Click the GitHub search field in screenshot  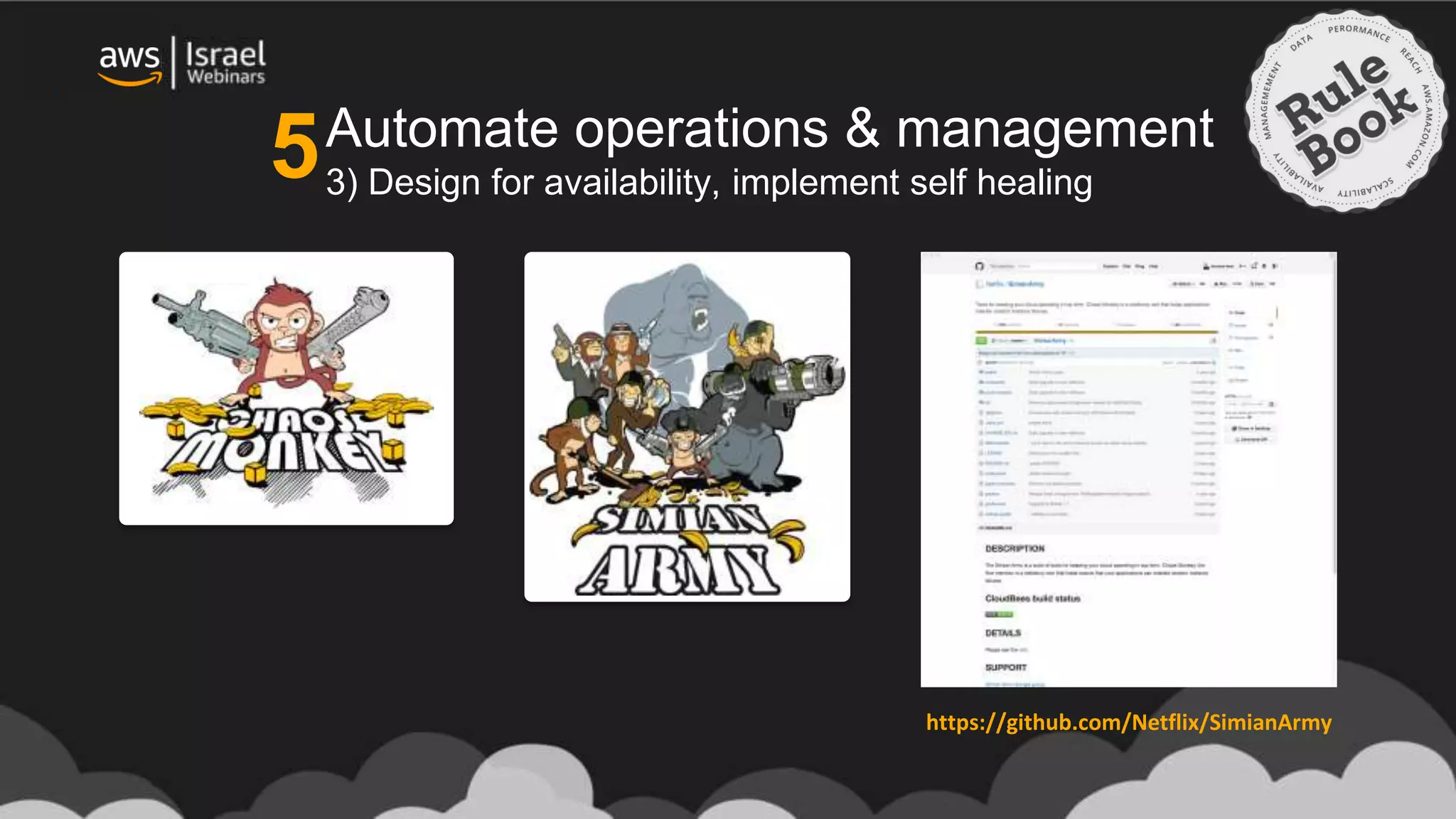click(1043, 266)
